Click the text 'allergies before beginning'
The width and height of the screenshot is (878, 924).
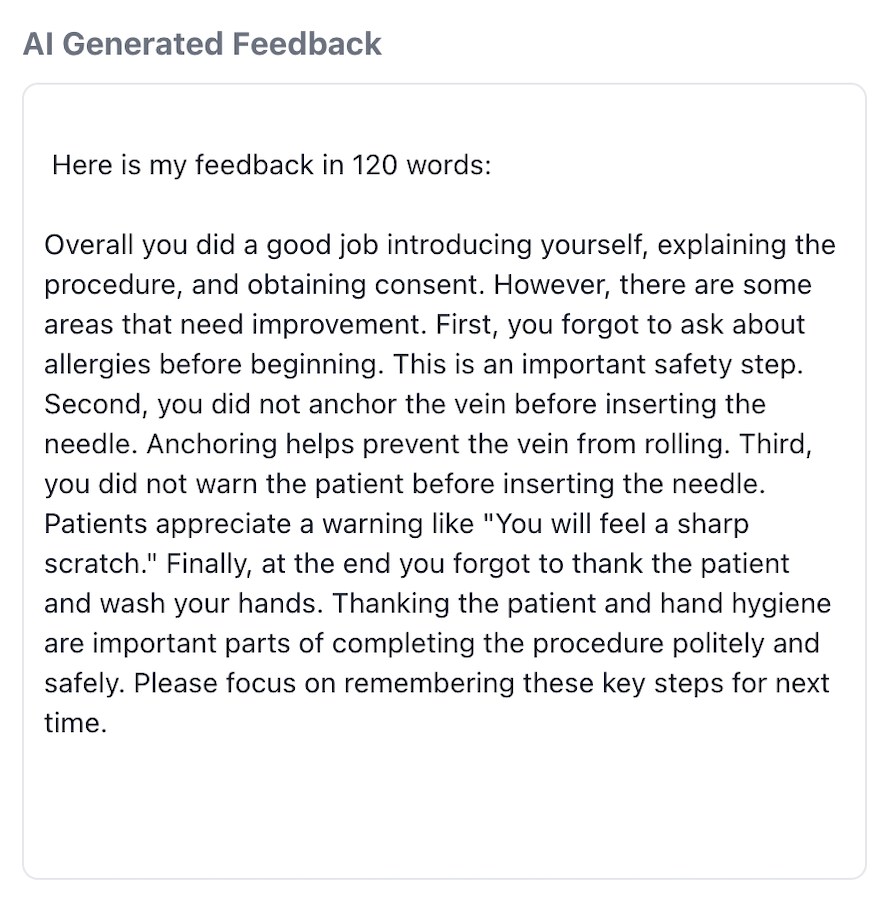(212, 365)
